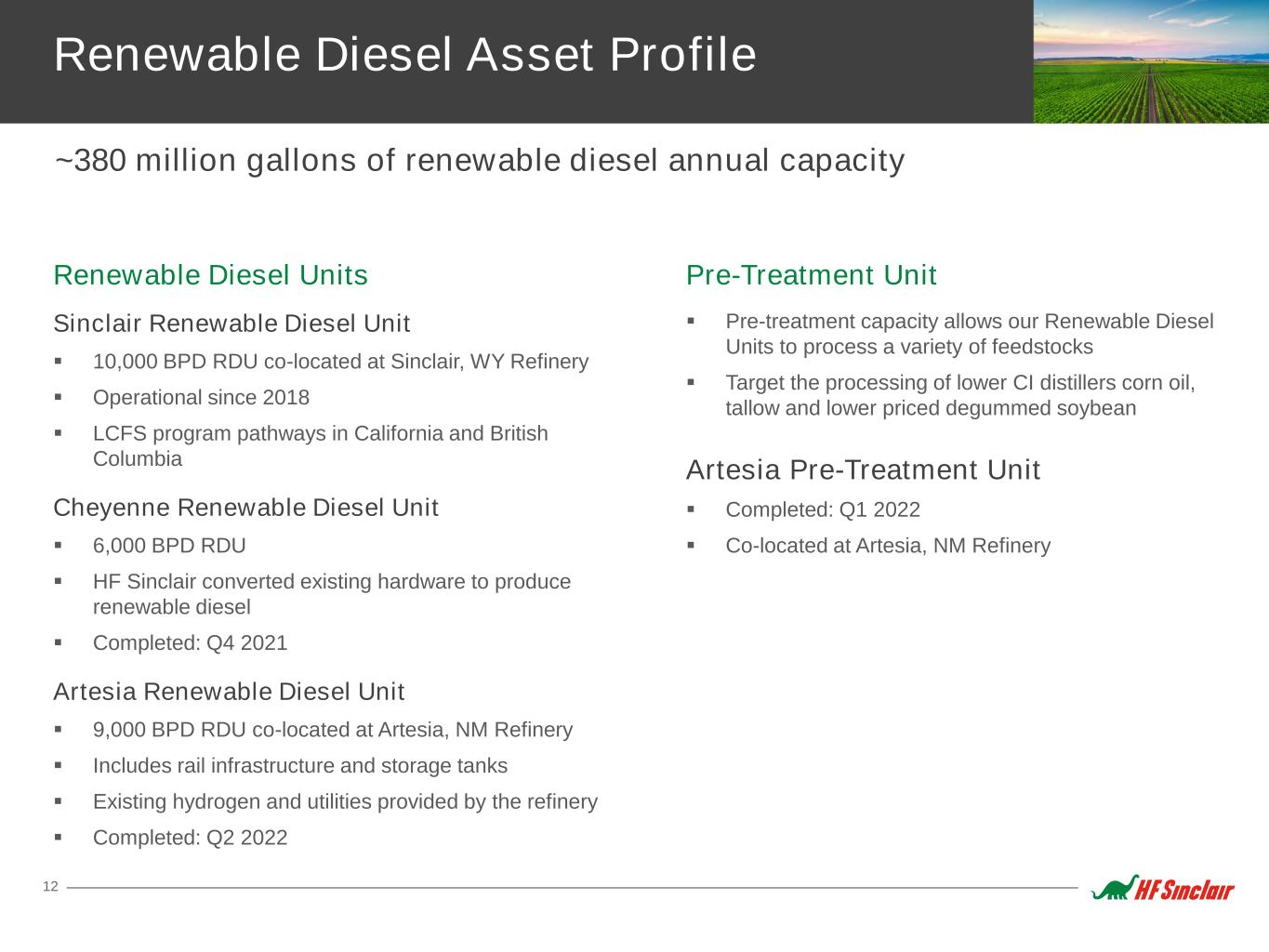The height and width of the screenshot is (952, 1269).
Task: Select the Artesia Pre-Treatment Unit subheading
Action: 863,470
